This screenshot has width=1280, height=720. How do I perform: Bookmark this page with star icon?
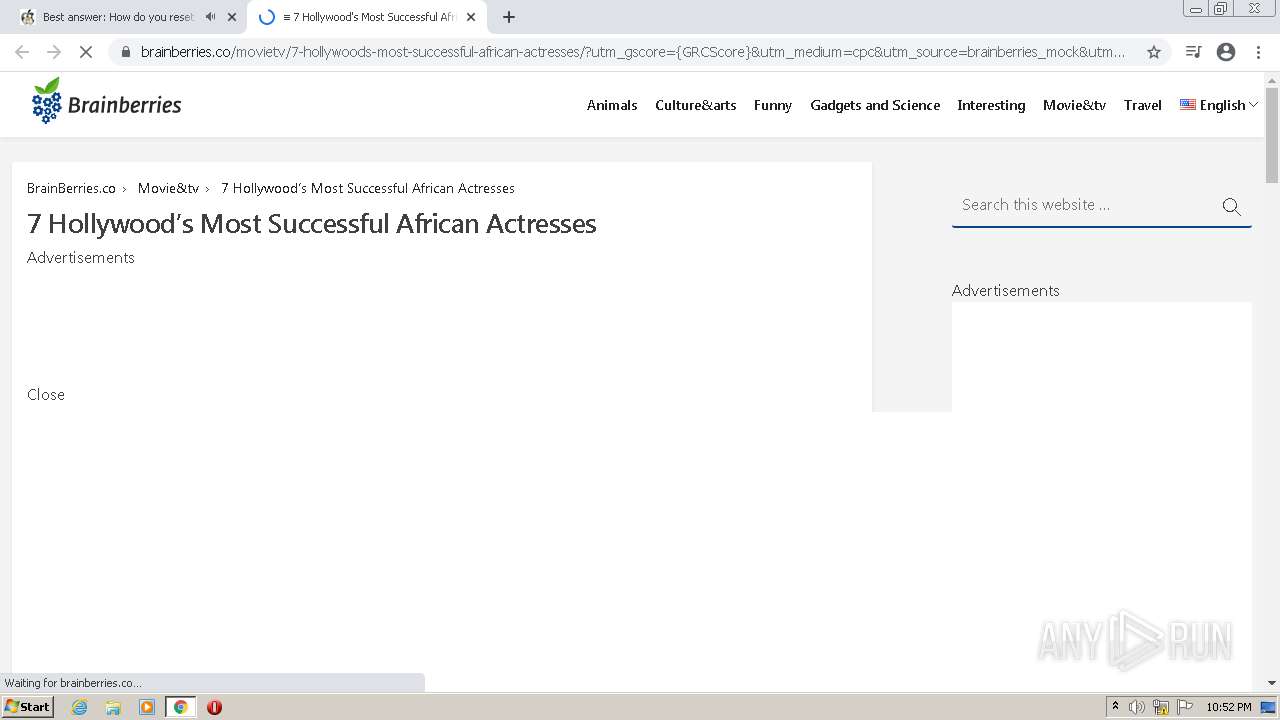tap(1154, 52)
